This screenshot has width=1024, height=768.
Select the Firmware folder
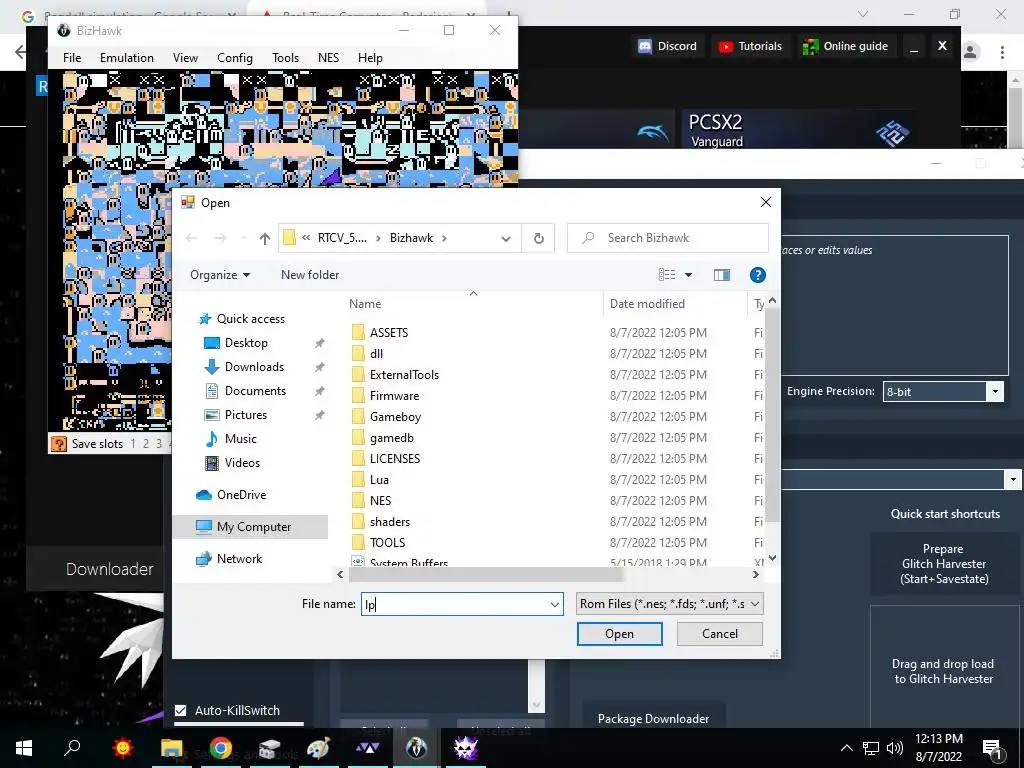click(x=394, y=395)
